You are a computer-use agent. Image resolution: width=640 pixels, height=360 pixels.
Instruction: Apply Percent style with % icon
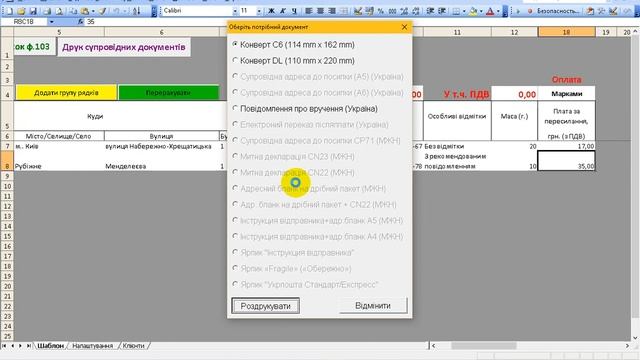pyautogui.click(x=381, y=11)
